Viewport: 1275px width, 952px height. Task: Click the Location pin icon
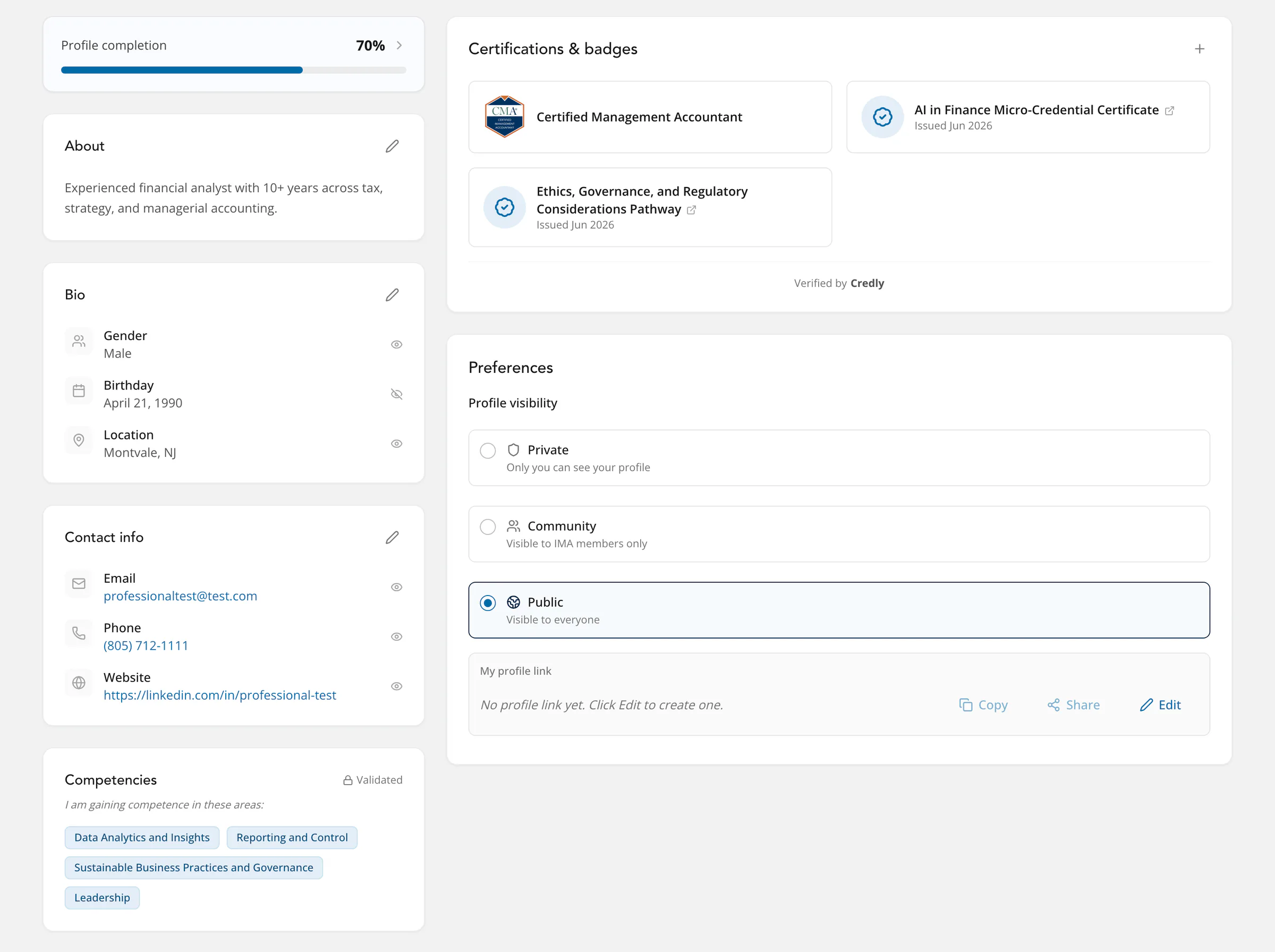point(79,441)
